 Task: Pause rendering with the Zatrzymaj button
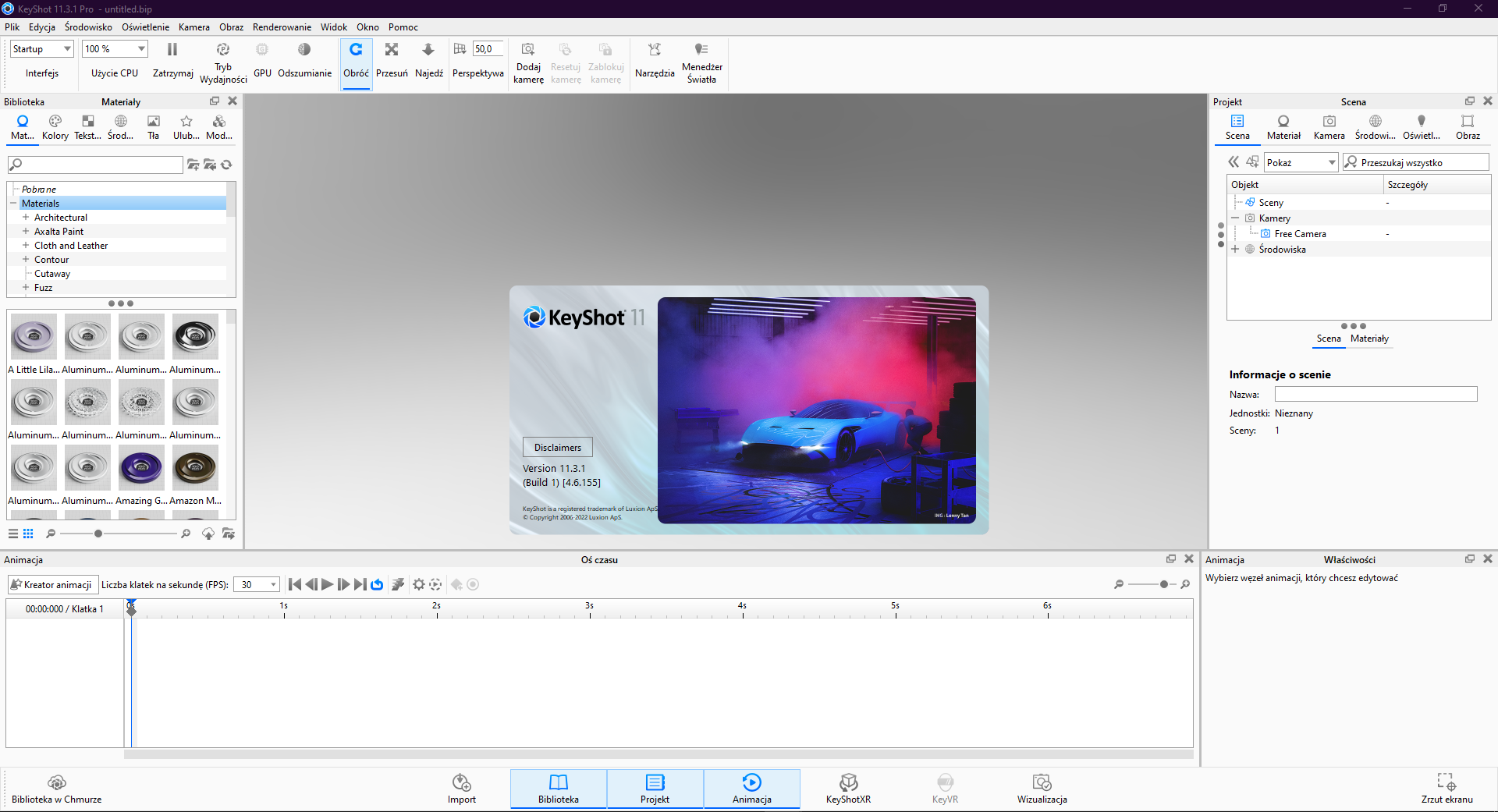(172, 61)
